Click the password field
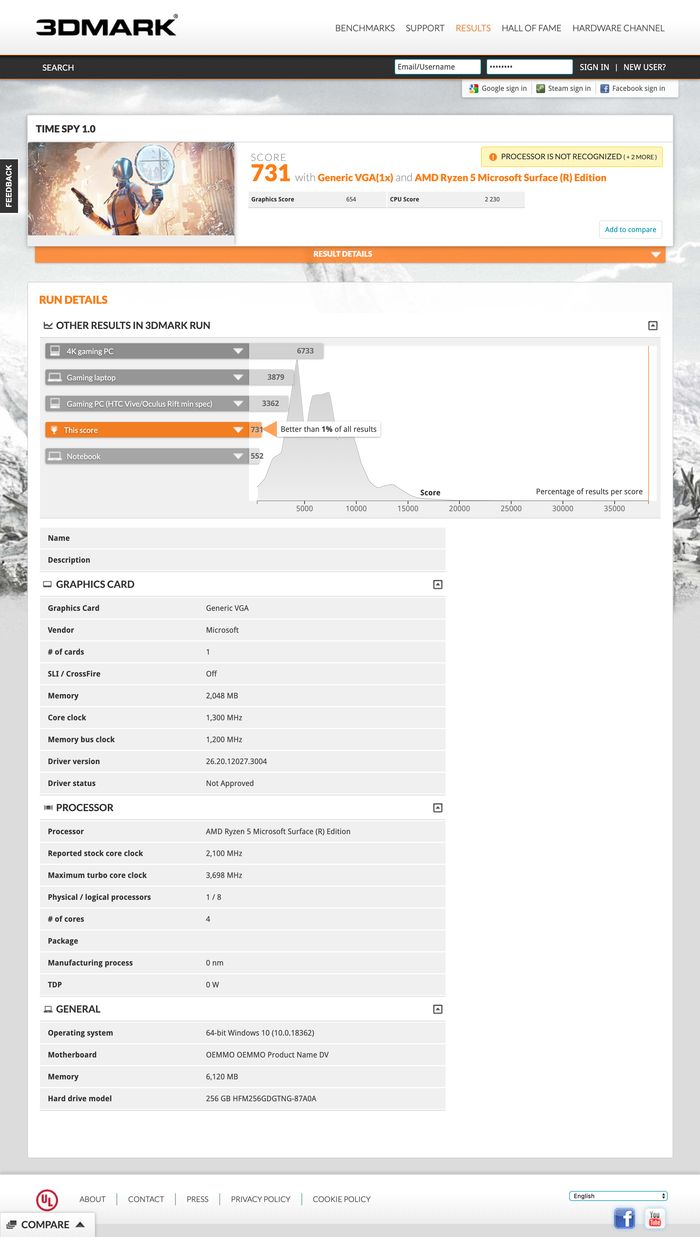This screenshot has height=1237, width=700. click(x=529, y=67)
